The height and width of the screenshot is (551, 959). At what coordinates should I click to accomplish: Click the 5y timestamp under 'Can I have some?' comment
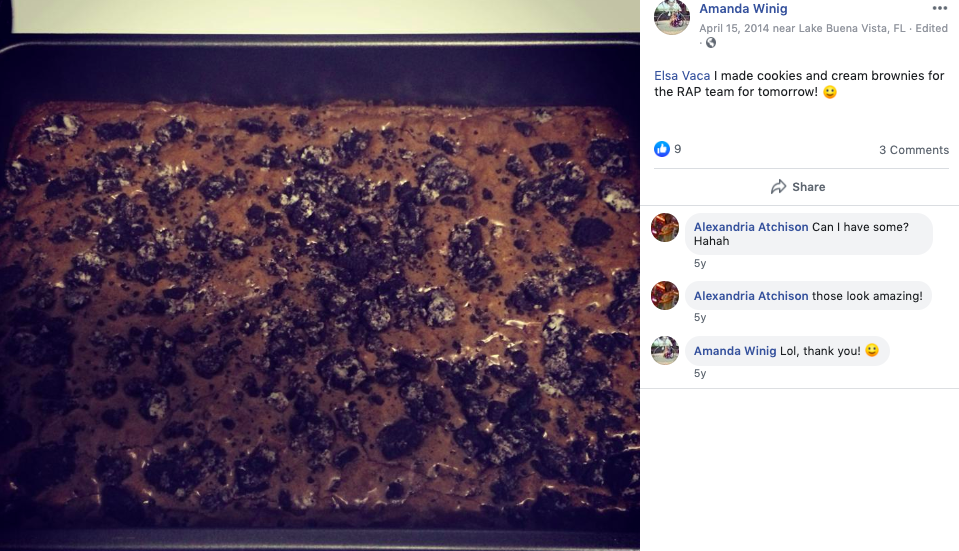click(700, 264)
